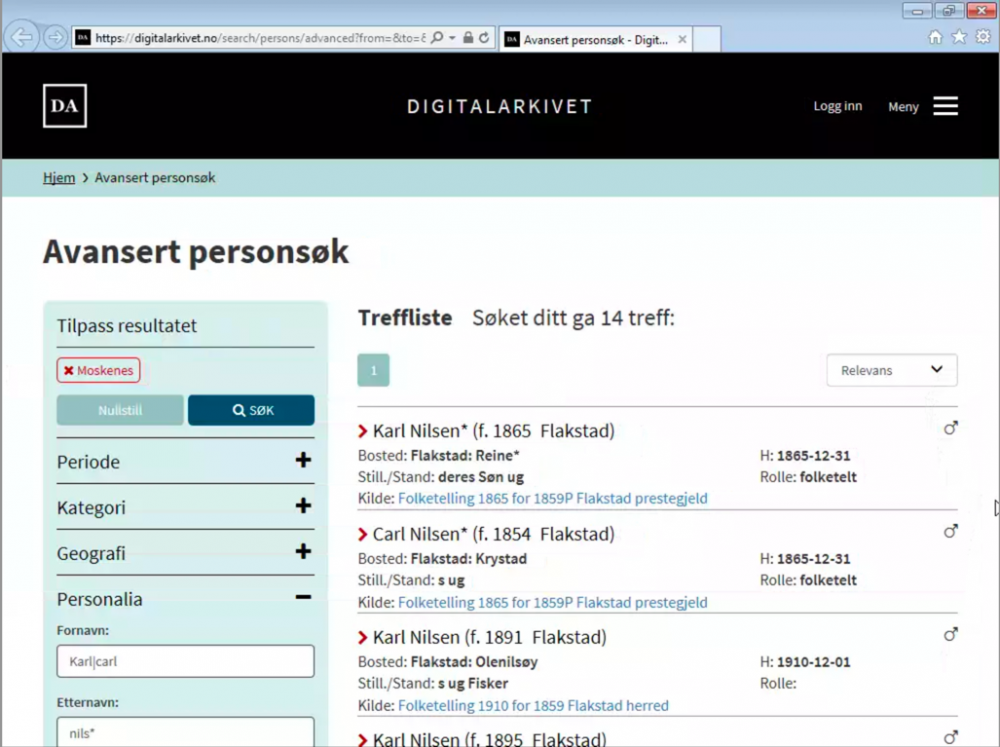Open the Meny hamburger menu icon
1000x747 pixels.
tap(945, 106)
